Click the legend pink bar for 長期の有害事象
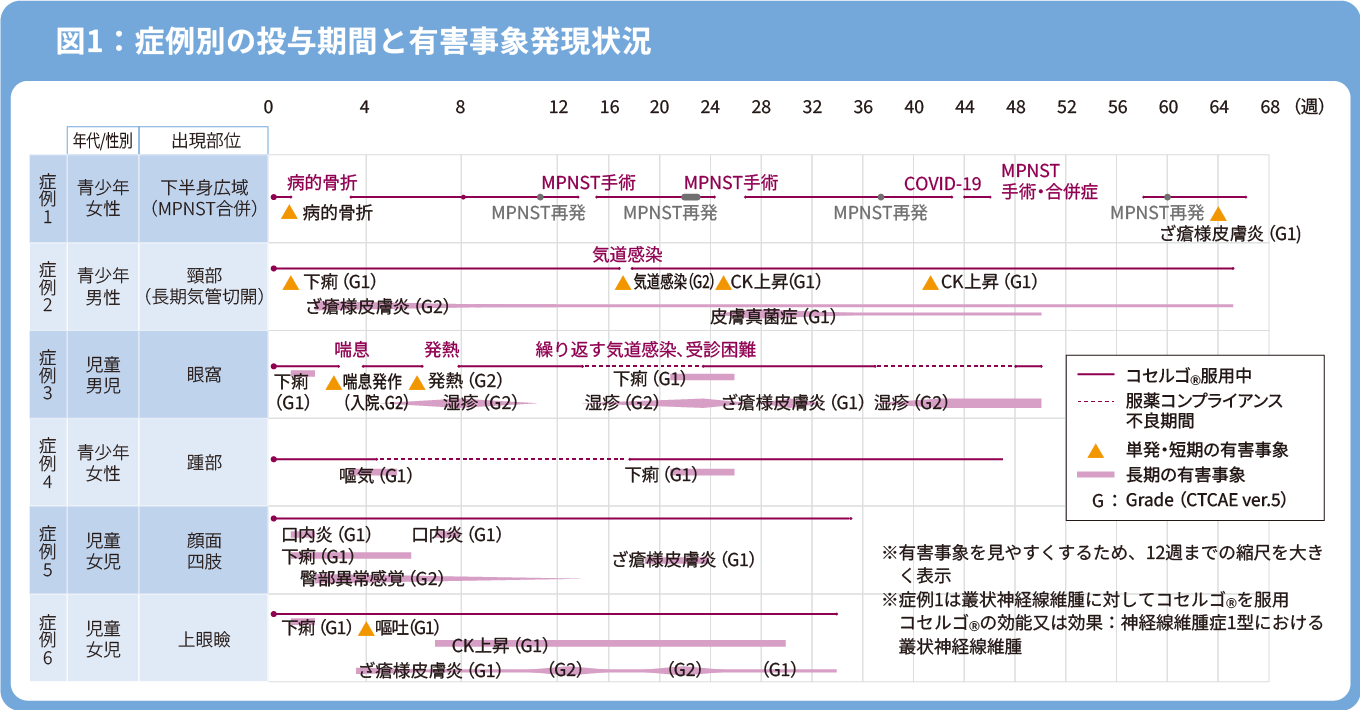The image size is (1360, 710). (1096, 474)
